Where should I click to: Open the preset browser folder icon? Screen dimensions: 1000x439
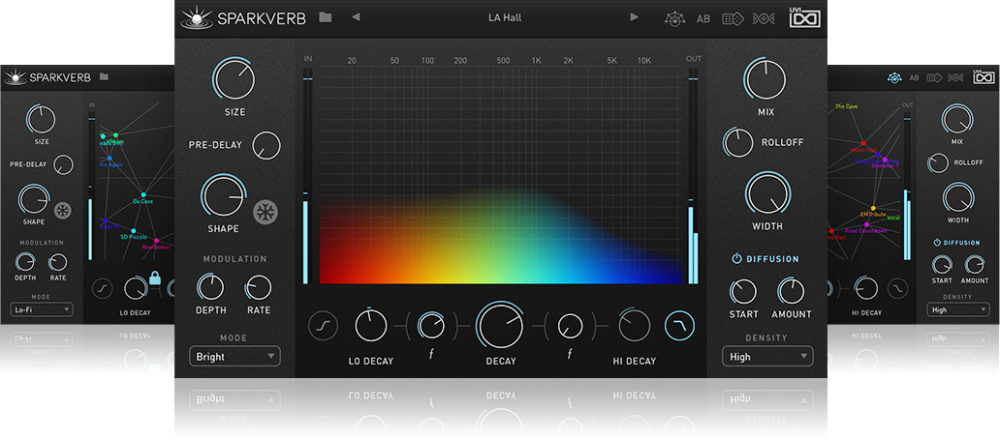pos(325,17)
